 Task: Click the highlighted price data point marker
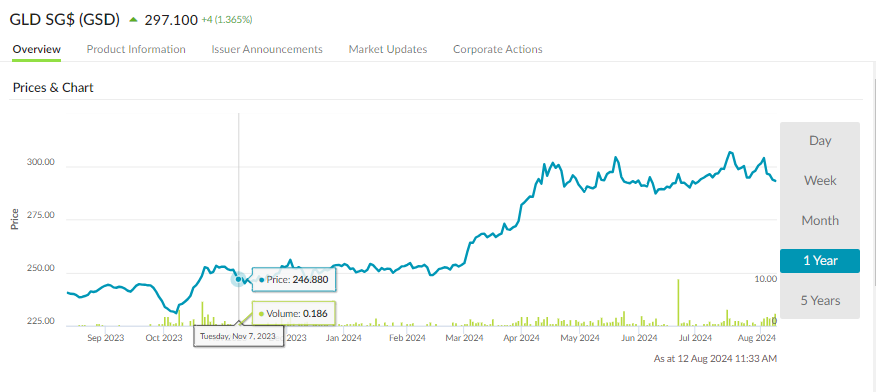[239, 279]
